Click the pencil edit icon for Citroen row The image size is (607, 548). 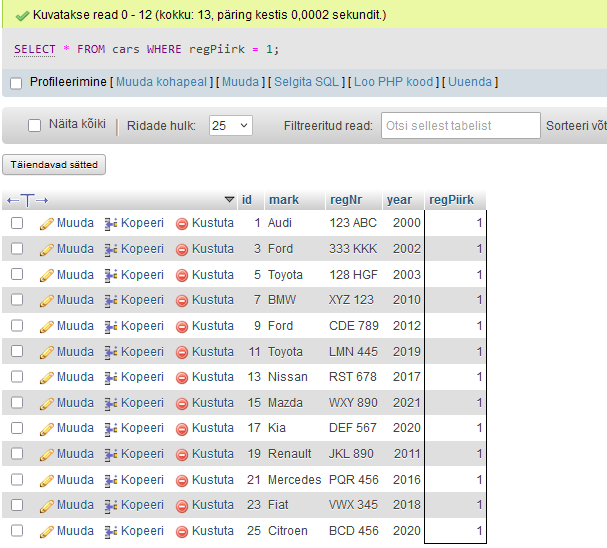coord(47,531)
